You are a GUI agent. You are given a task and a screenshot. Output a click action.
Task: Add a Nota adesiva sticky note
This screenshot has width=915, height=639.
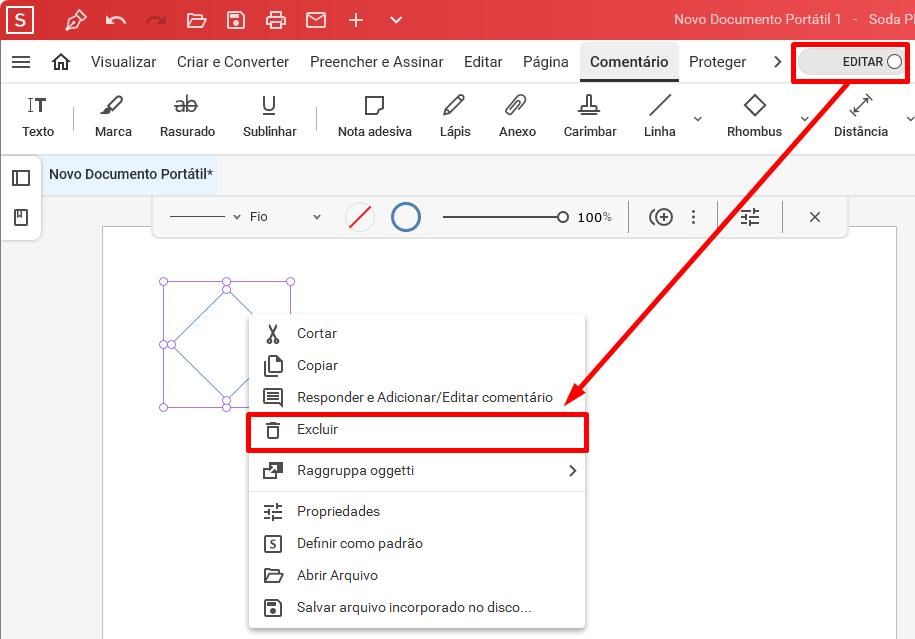(x=375, y=117)
